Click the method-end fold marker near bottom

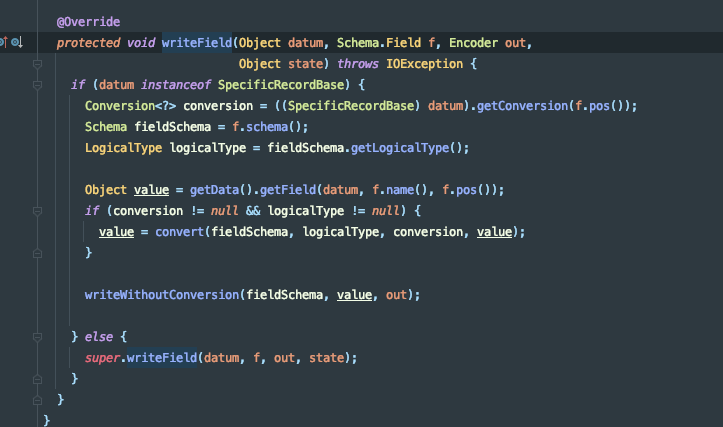[x=38, y=400]
